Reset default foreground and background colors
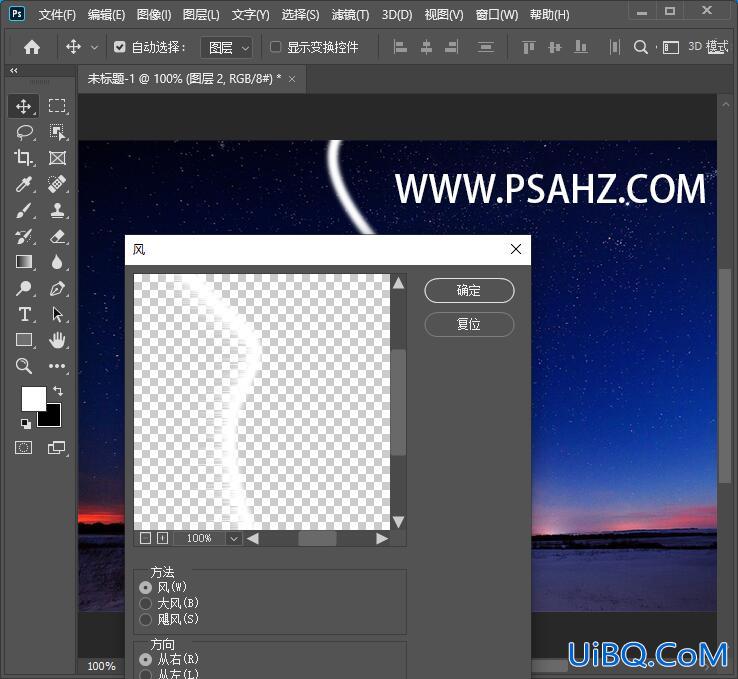Screen dimensions: 738x679 (26, 423)
